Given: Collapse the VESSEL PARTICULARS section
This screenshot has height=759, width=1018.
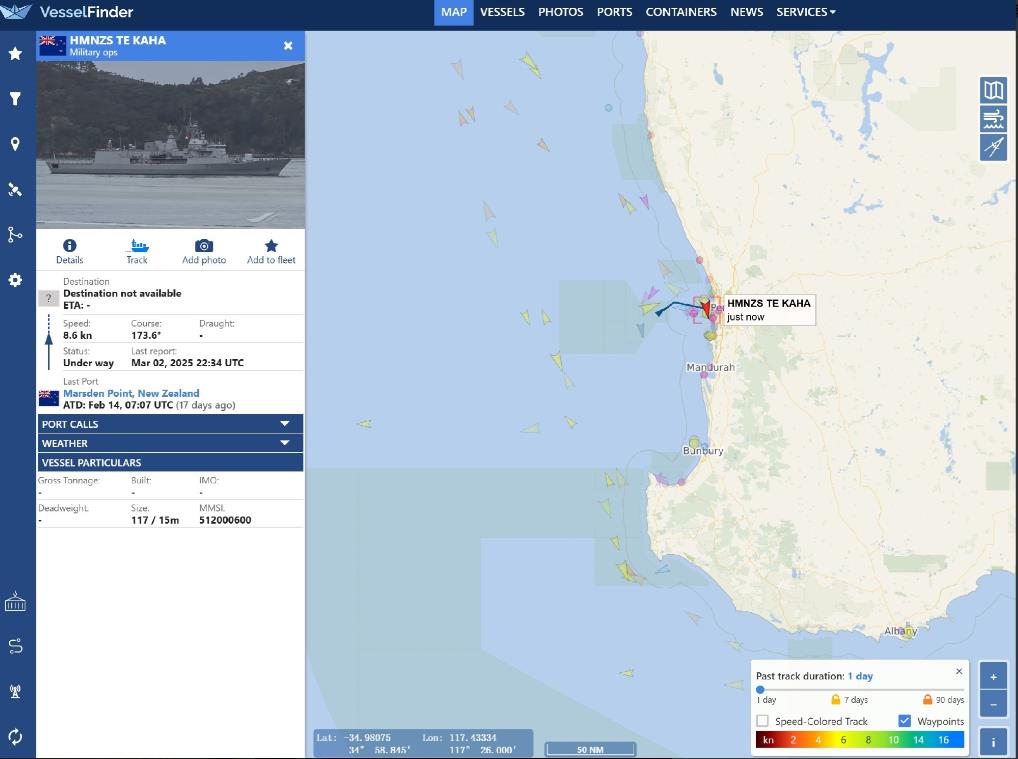Looking at the screenshot, I should pyautogui.click(x=171, y=462).
